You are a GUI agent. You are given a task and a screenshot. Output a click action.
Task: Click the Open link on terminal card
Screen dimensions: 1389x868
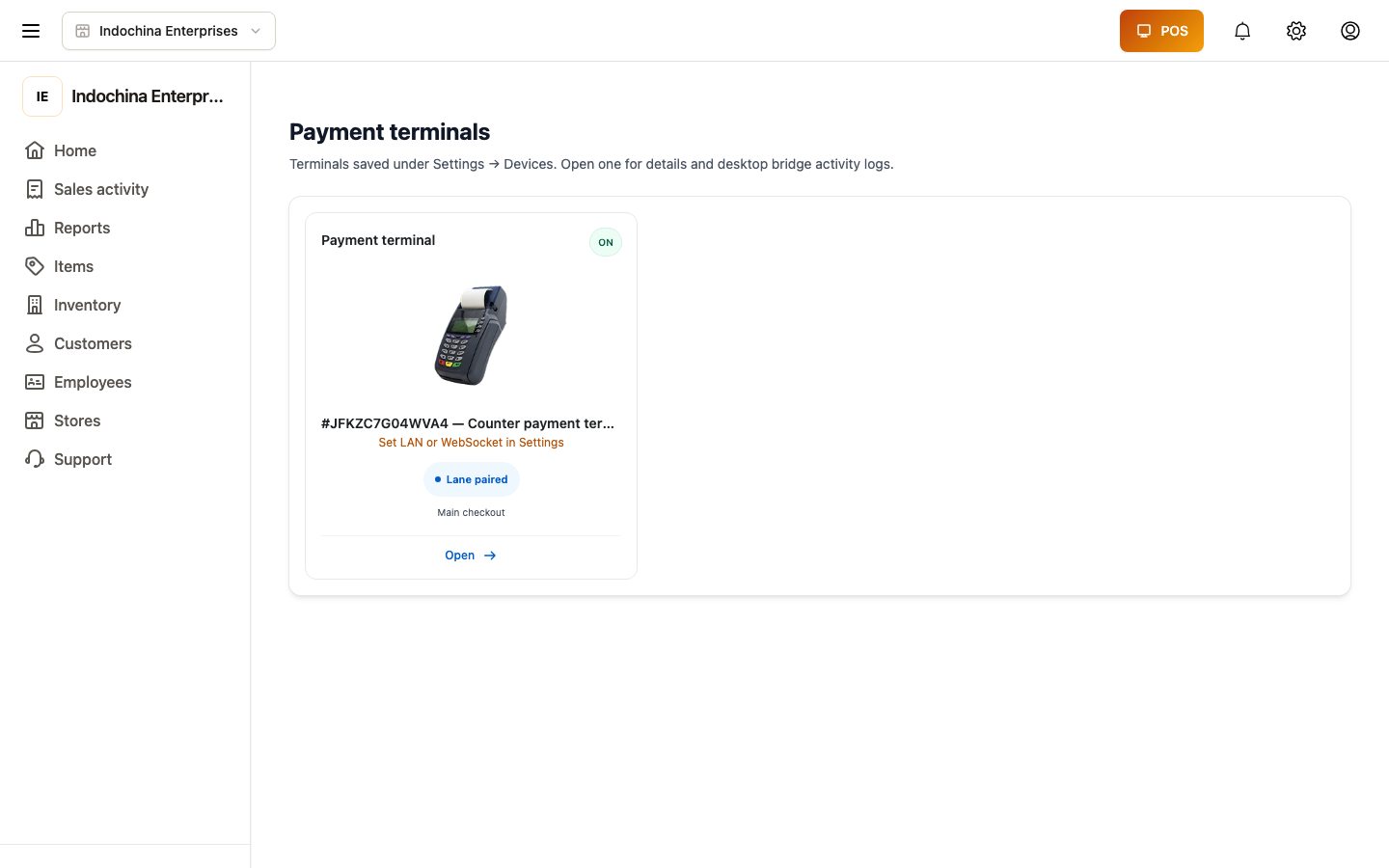[x=471, y=556]
